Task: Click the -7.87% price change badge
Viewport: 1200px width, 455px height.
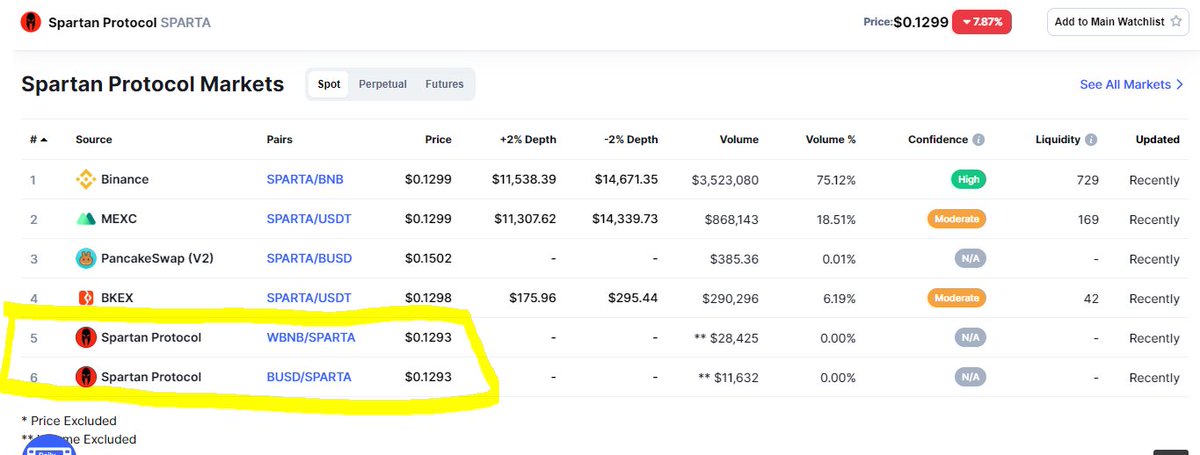Action: point(981,22)
